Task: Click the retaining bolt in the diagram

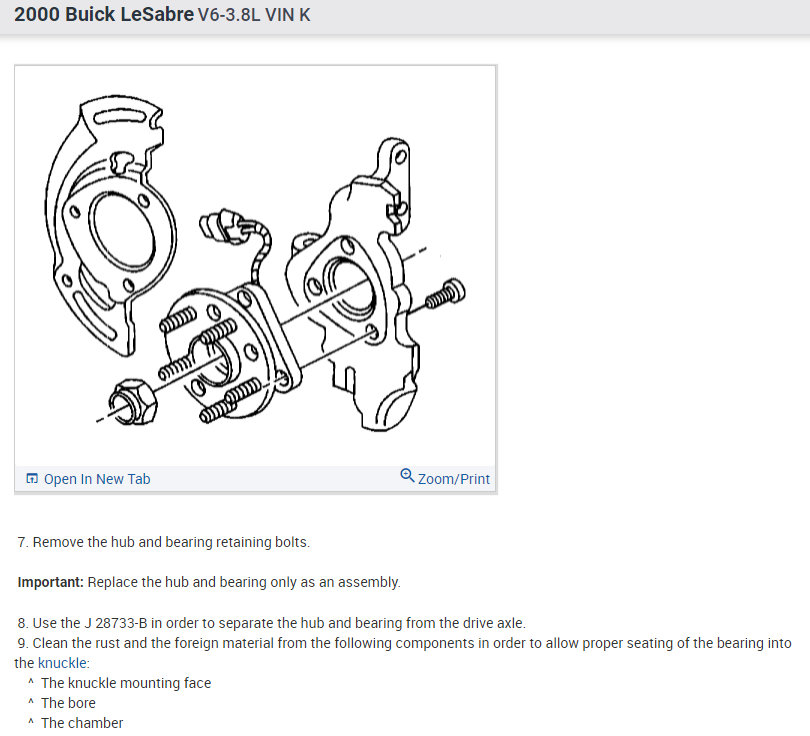Action: (445, 293)
